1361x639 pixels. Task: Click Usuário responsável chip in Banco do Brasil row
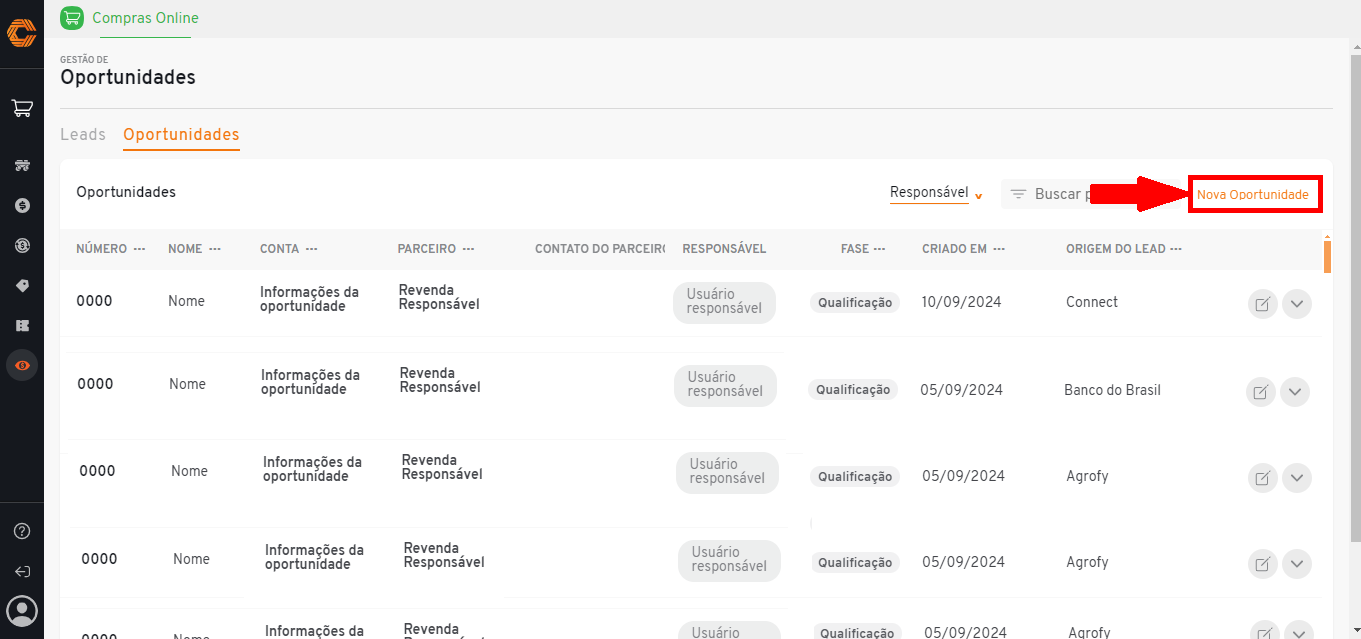click(x=726, y=384)
